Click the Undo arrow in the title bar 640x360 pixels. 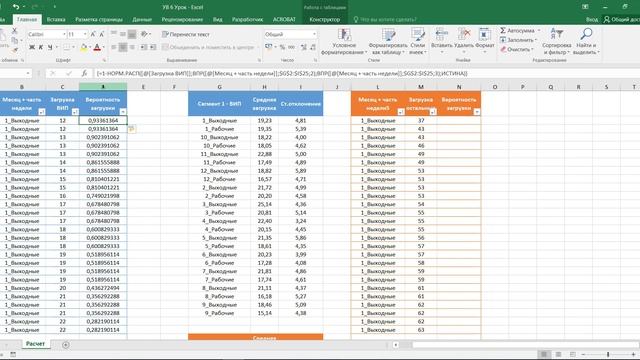click(16, 7)
